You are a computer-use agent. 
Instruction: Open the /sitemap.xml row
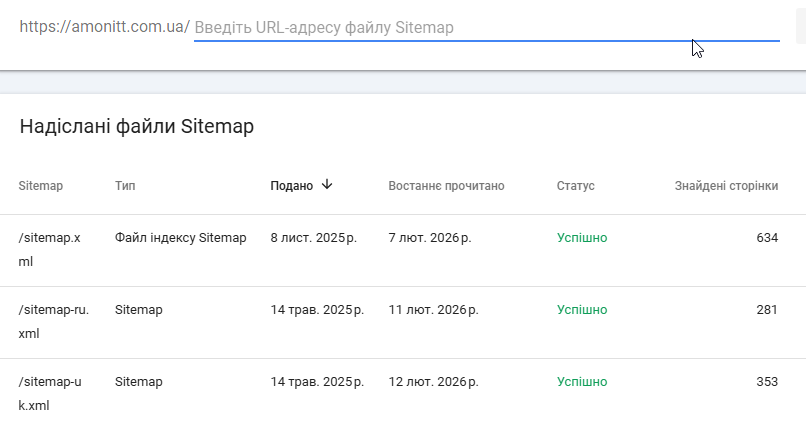pyautogui.click(x=56, y=249)
